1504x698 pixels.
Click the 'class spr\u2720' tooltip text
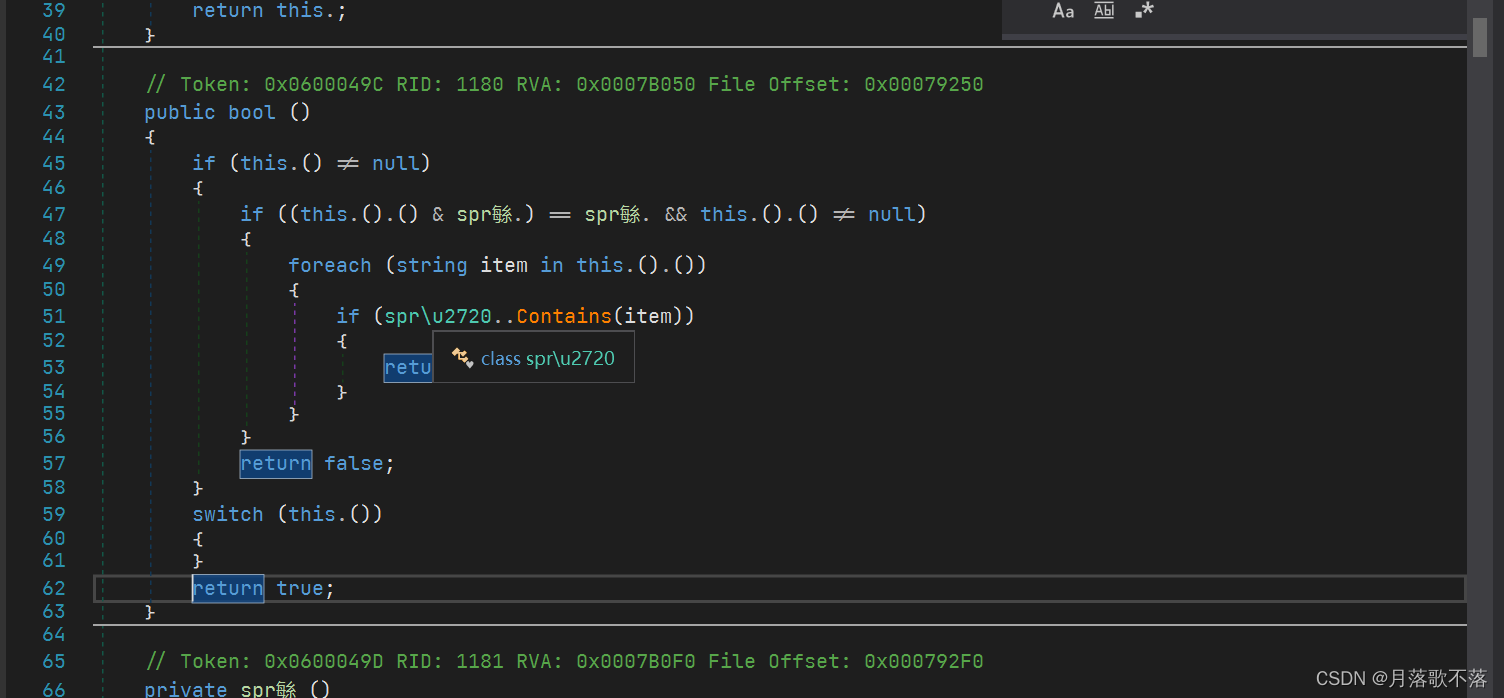[548, 358]
